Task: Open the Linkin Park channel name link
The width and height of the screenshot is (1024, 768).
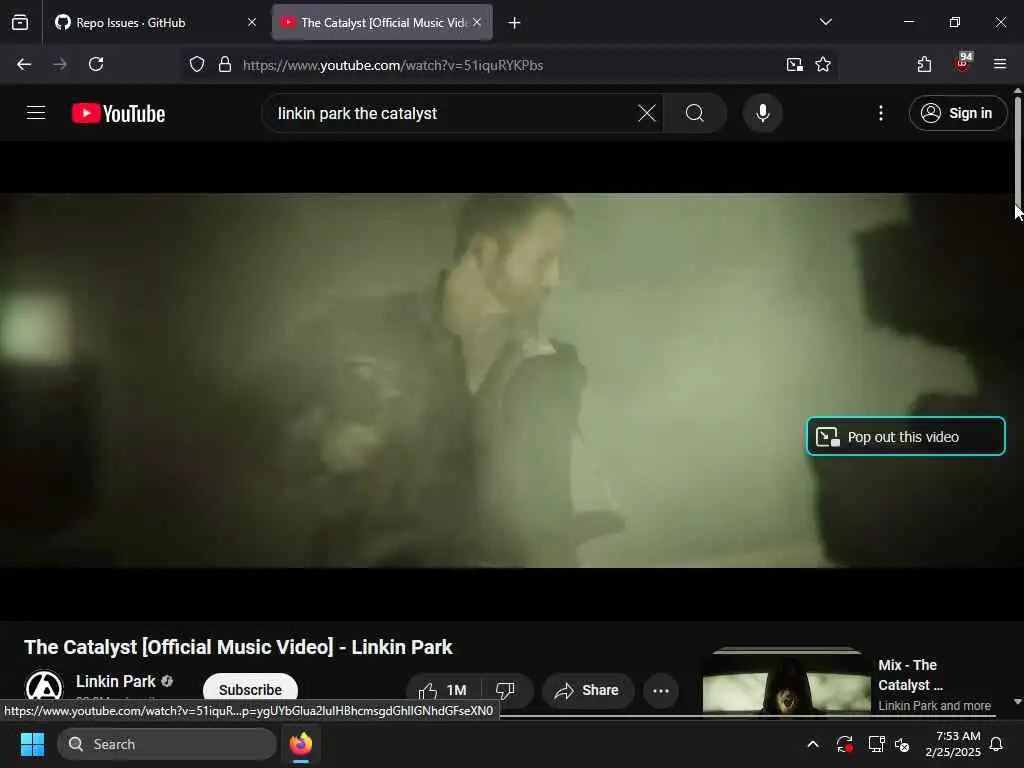Action: 116,682
